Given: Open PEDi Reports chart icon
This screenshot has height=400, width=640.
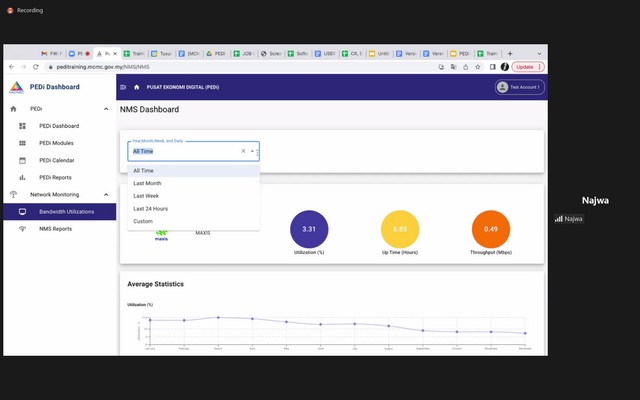Looking at the screenshot, I should [x=23, y=177].
